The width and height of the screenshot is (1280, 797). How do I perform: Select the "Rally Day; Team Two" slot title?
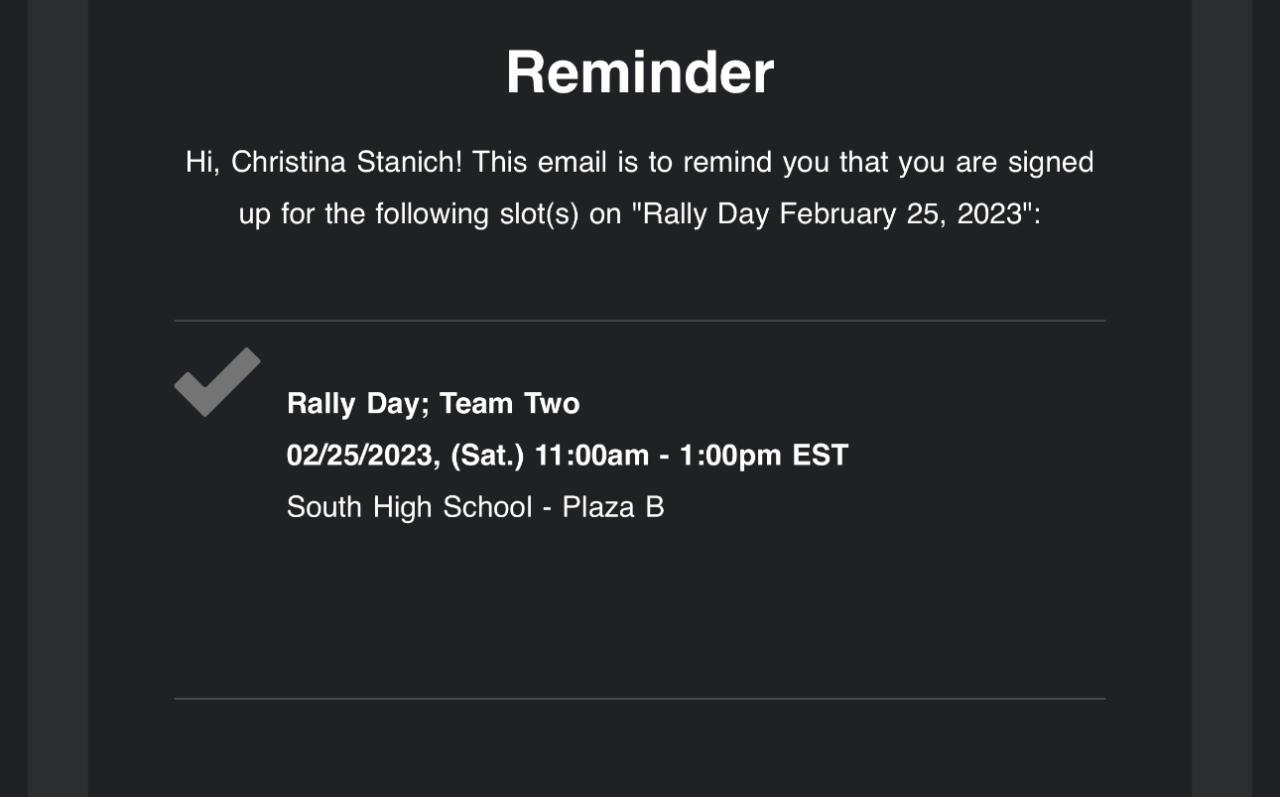point(433,404)
